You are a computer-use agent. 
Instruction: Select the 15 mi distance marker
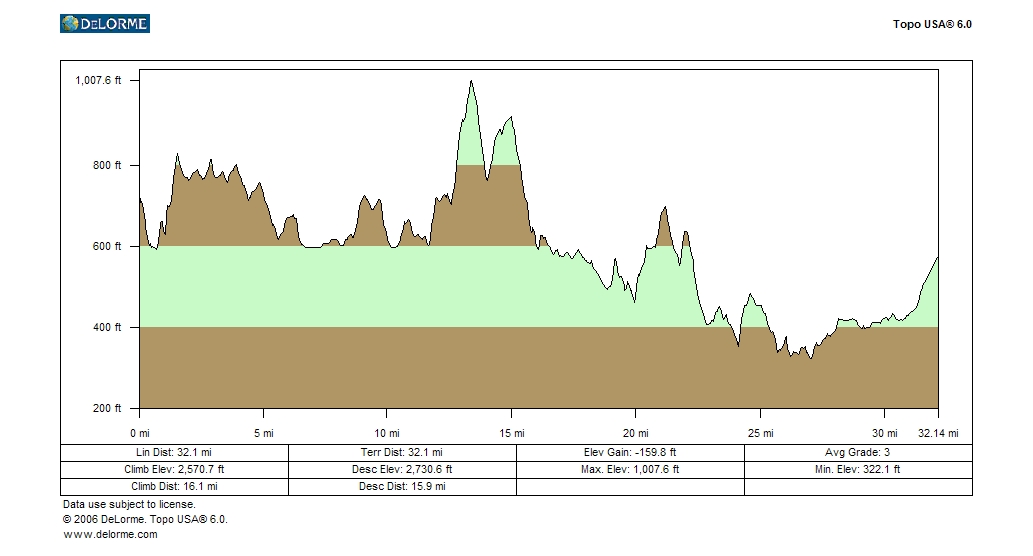coord(512,433)
